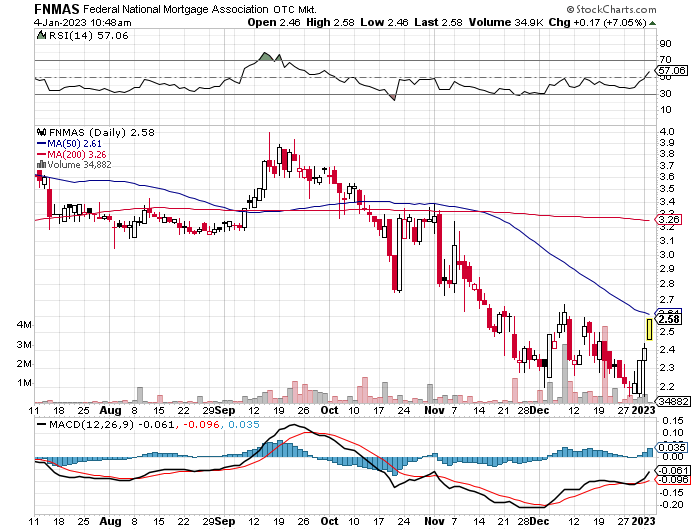This screenshot has width=700, height=530.
Task: Click the 2023 label on the price panel date axis
Action: 643,410
